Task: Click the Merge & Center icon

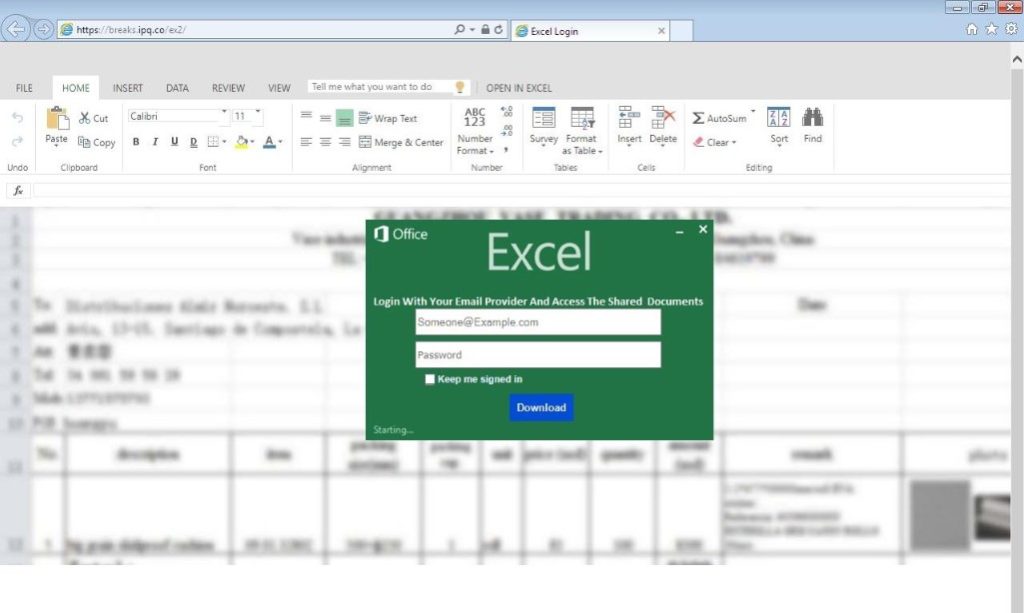Action: pyautogui.click(x=365, y=142)
